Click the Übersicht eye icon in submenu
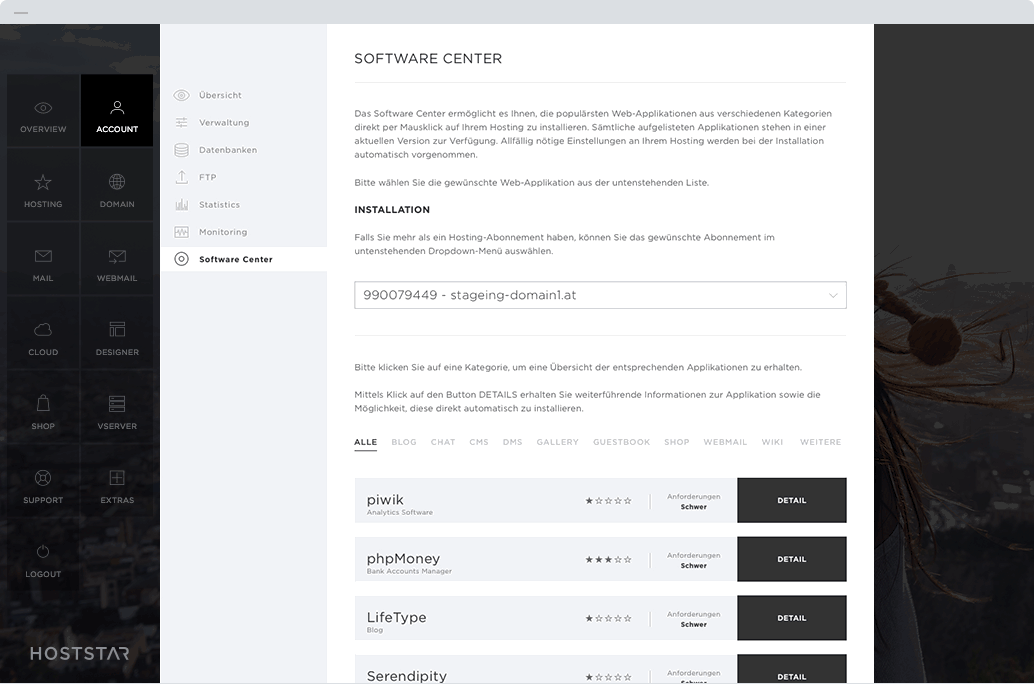The width and height of the screenshot is (1034, 684). 181,95
